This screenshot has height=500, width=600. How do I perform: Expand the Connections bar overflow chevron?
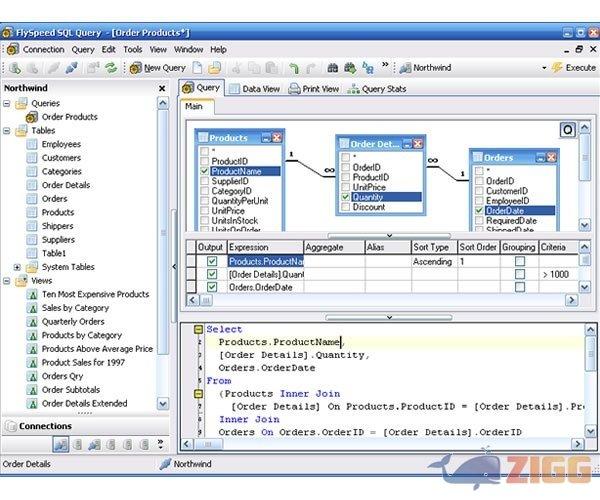[160, 444]
